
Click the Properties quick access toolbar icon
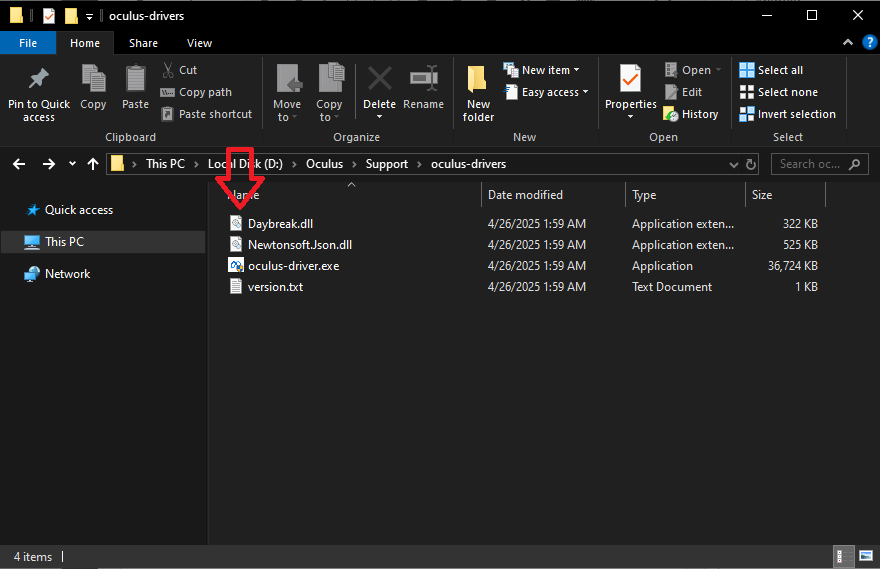(49, 16)
